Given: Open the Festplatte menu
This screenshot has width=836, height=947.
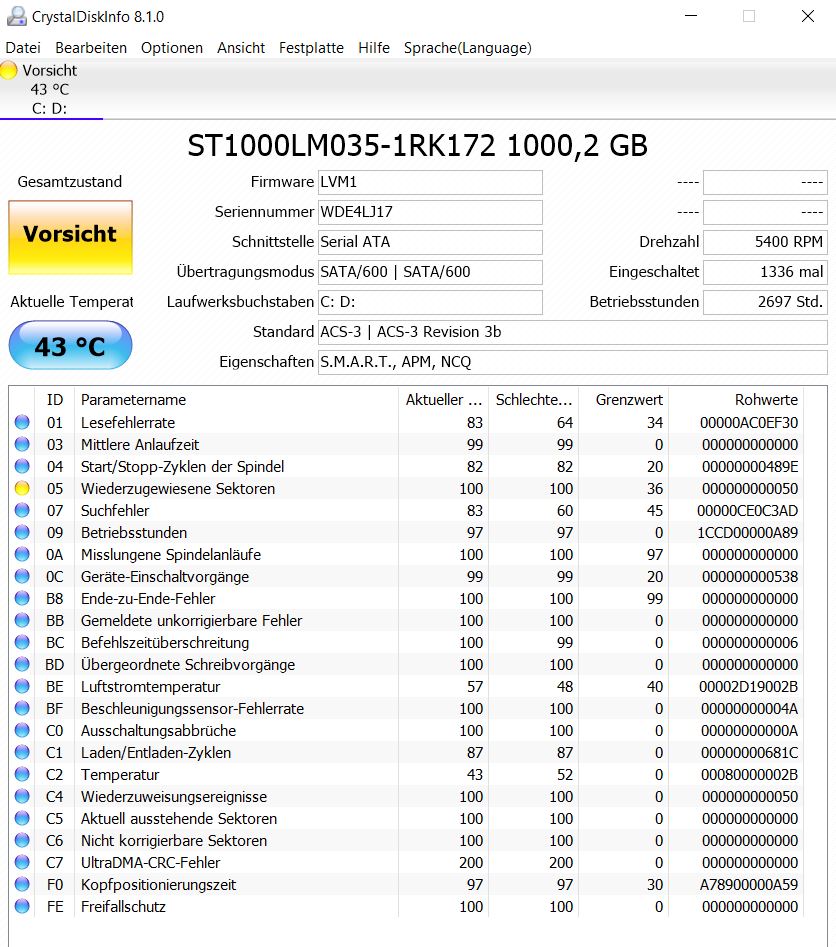Looking at the screenshot, I should click(311, 48).
